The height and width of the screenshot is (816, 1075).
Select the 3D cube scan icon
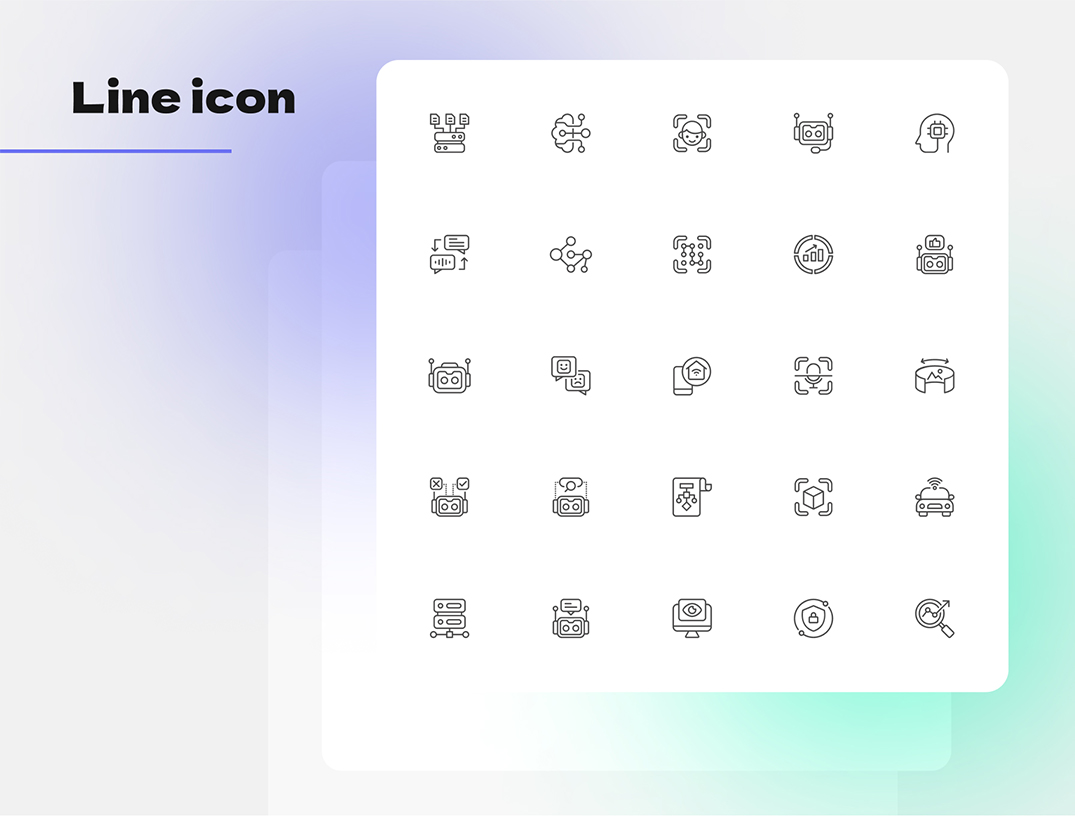813,496
